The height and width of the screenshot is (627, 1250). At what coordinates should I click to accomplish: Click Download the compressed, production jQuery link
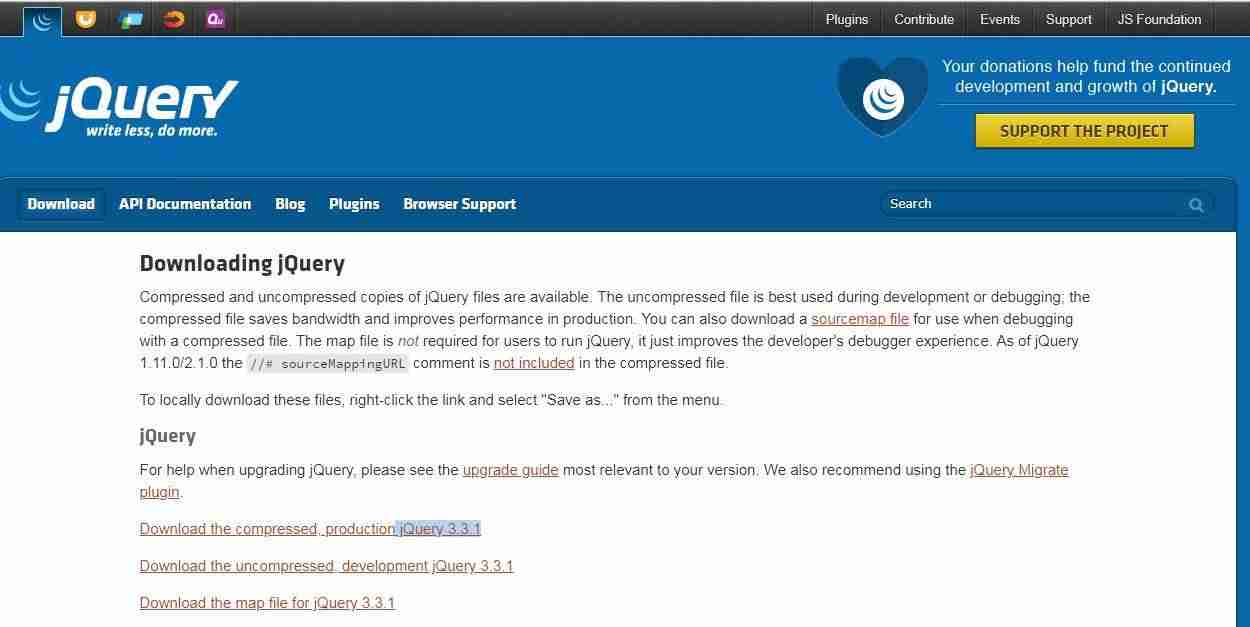[x=310, y=529]
